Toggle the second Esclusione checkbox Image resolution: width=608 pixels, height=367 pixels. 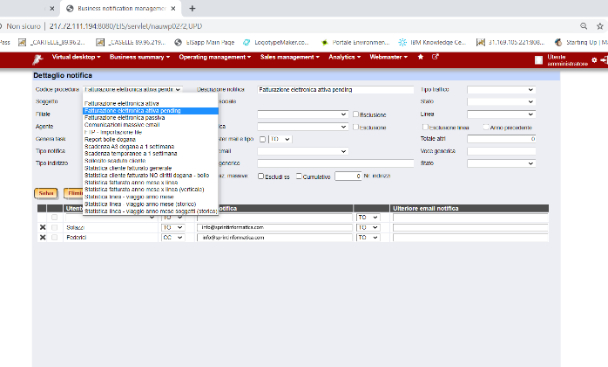[356, 127]
